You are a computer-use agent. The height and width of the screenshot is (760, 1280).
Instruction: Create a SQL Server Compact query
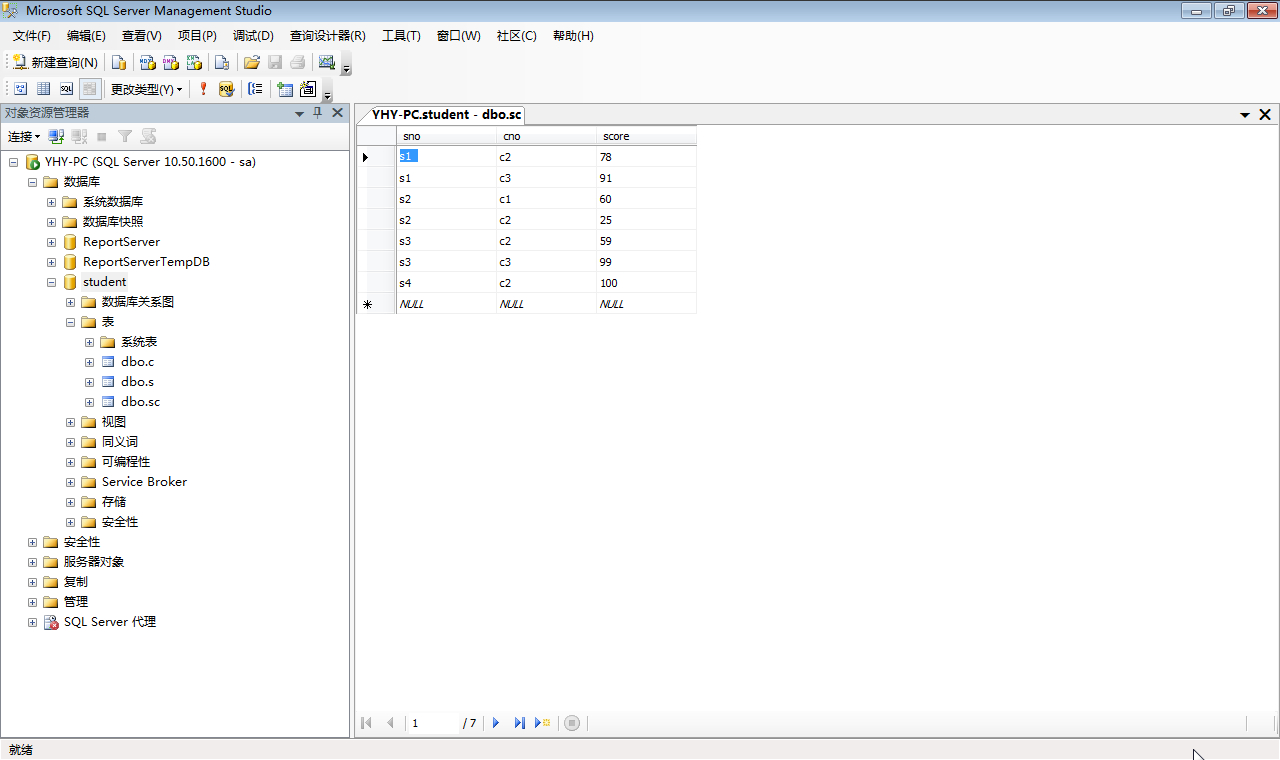tap(222, 62)
